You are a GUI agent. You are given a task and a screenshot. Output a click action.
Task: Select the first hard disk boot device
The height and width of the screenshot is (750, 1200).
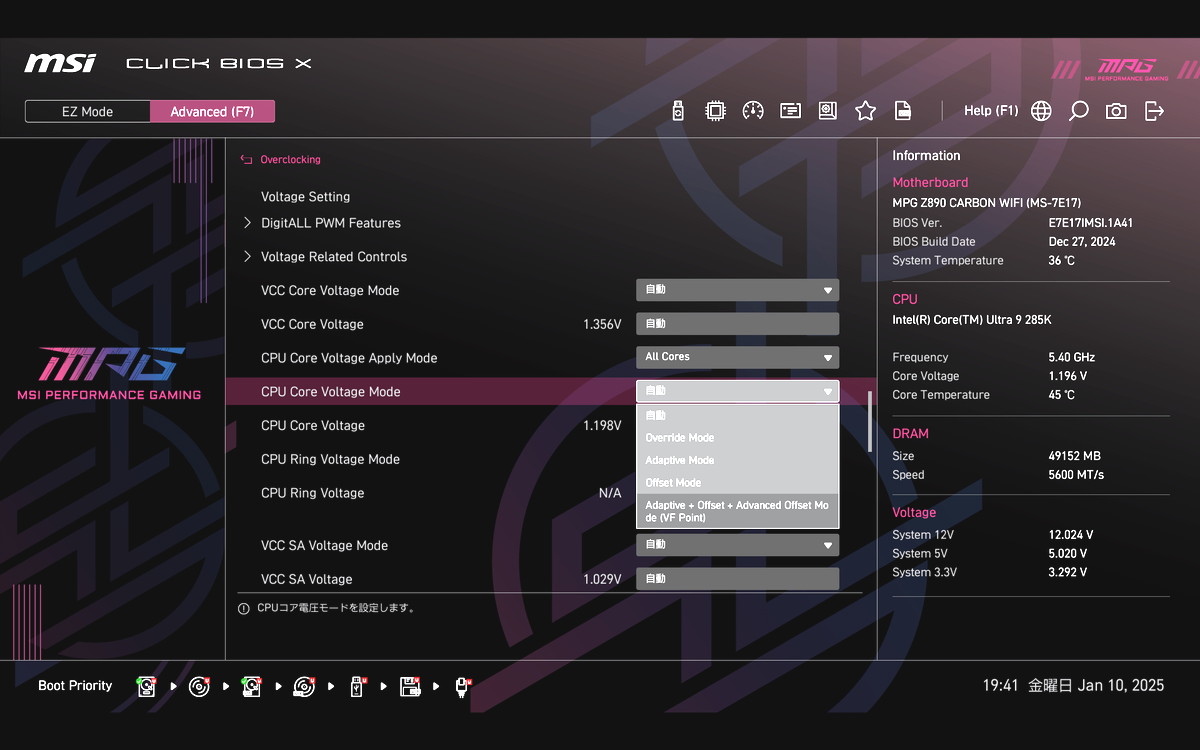147,686
